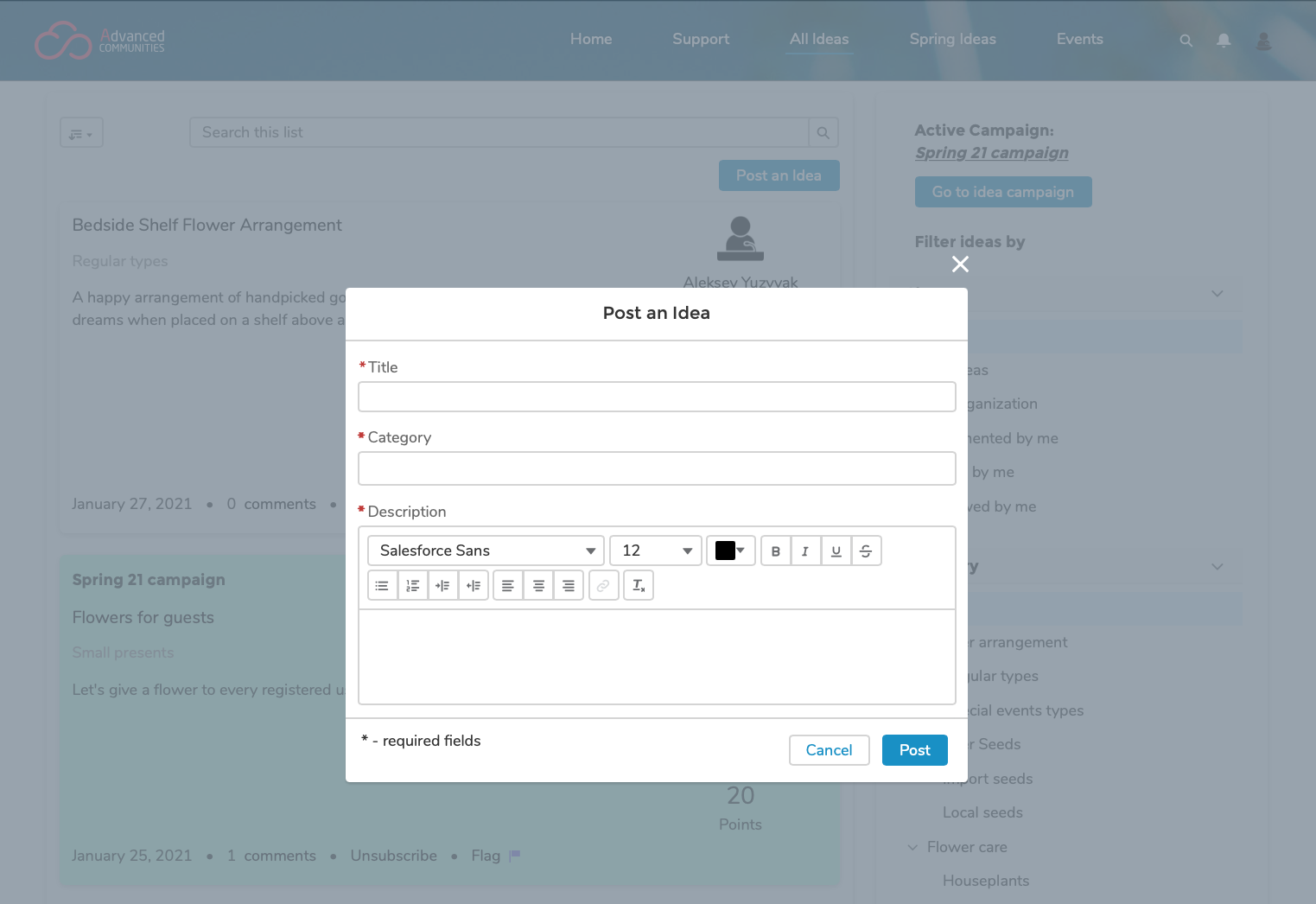The height and width of the screenshot is (904, 1316).
Task: Open the Spring Ideas tab
Action: tap(953, 39)
